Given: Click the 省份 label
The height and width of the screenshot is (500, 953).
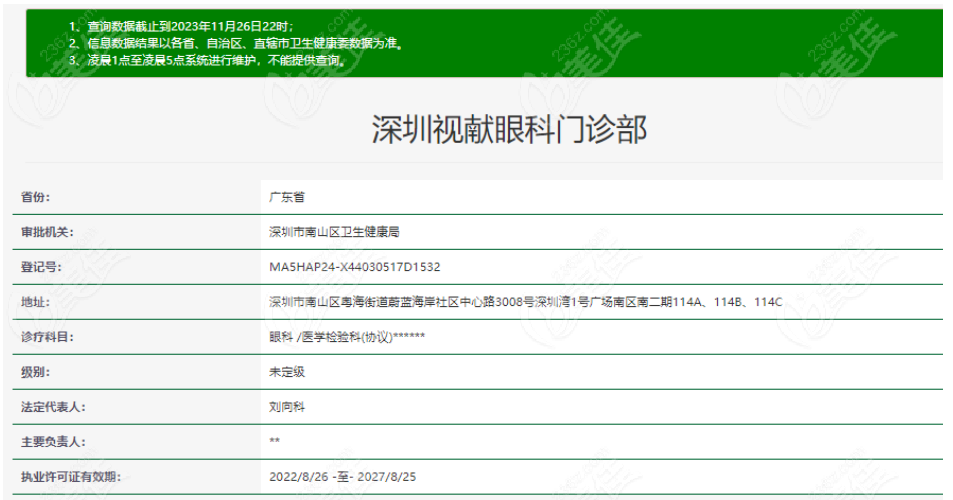Looking at the screenshot, I should 35,197.
